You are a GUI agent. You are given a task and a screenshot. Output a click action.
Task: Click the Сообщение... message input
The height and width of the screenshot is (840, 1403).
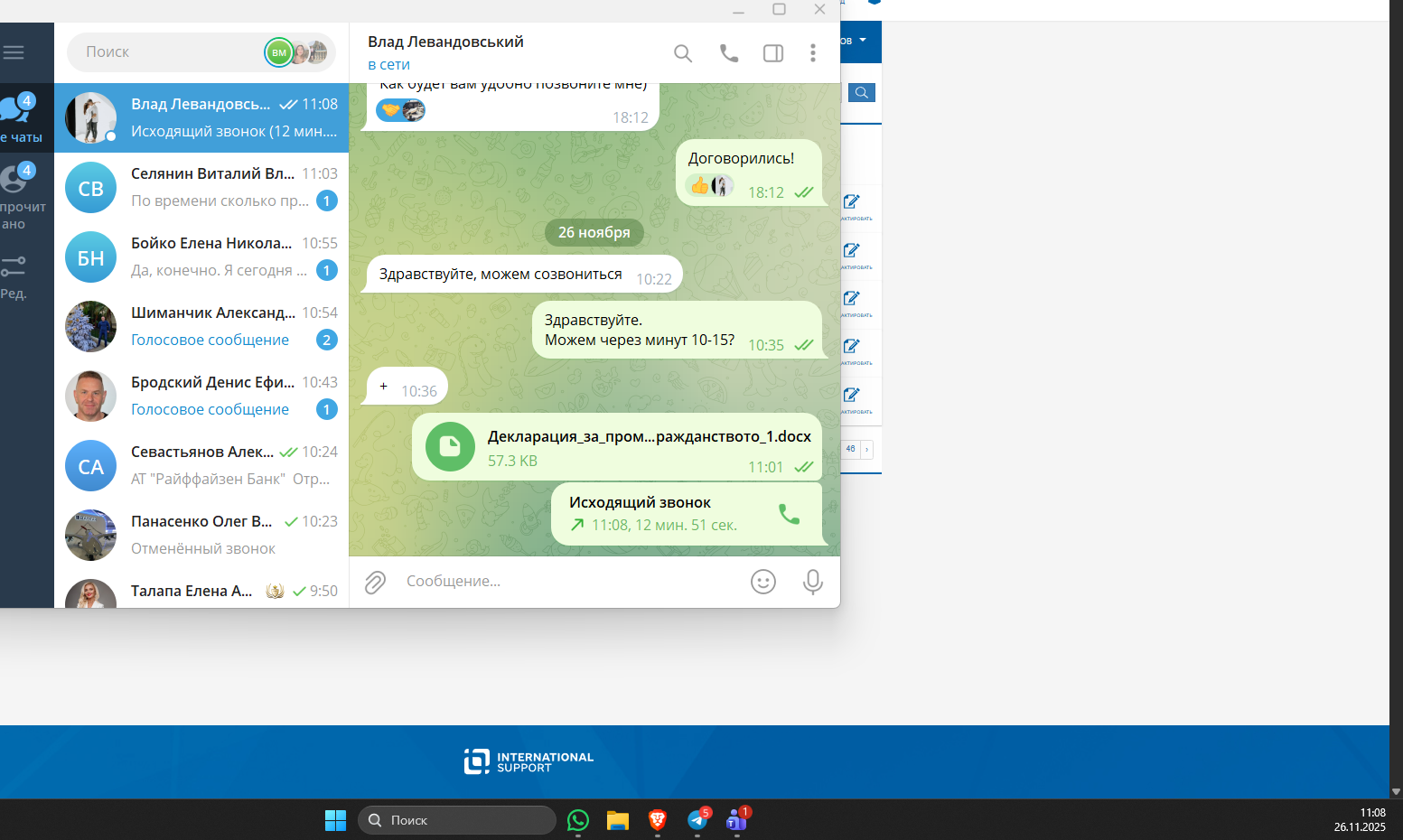click(569, 582)
